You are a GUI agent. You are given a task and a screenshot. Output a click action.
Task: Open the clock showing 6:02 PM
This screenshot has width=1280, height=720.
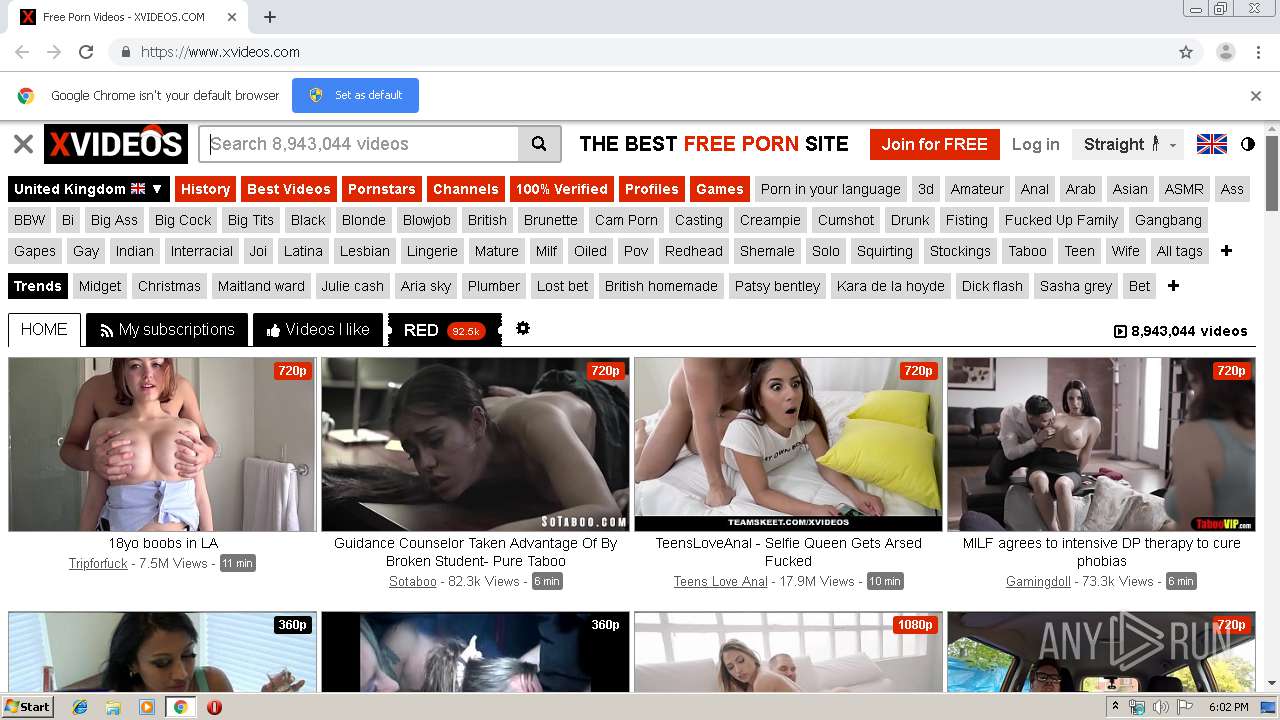[x=1228, y=707]
